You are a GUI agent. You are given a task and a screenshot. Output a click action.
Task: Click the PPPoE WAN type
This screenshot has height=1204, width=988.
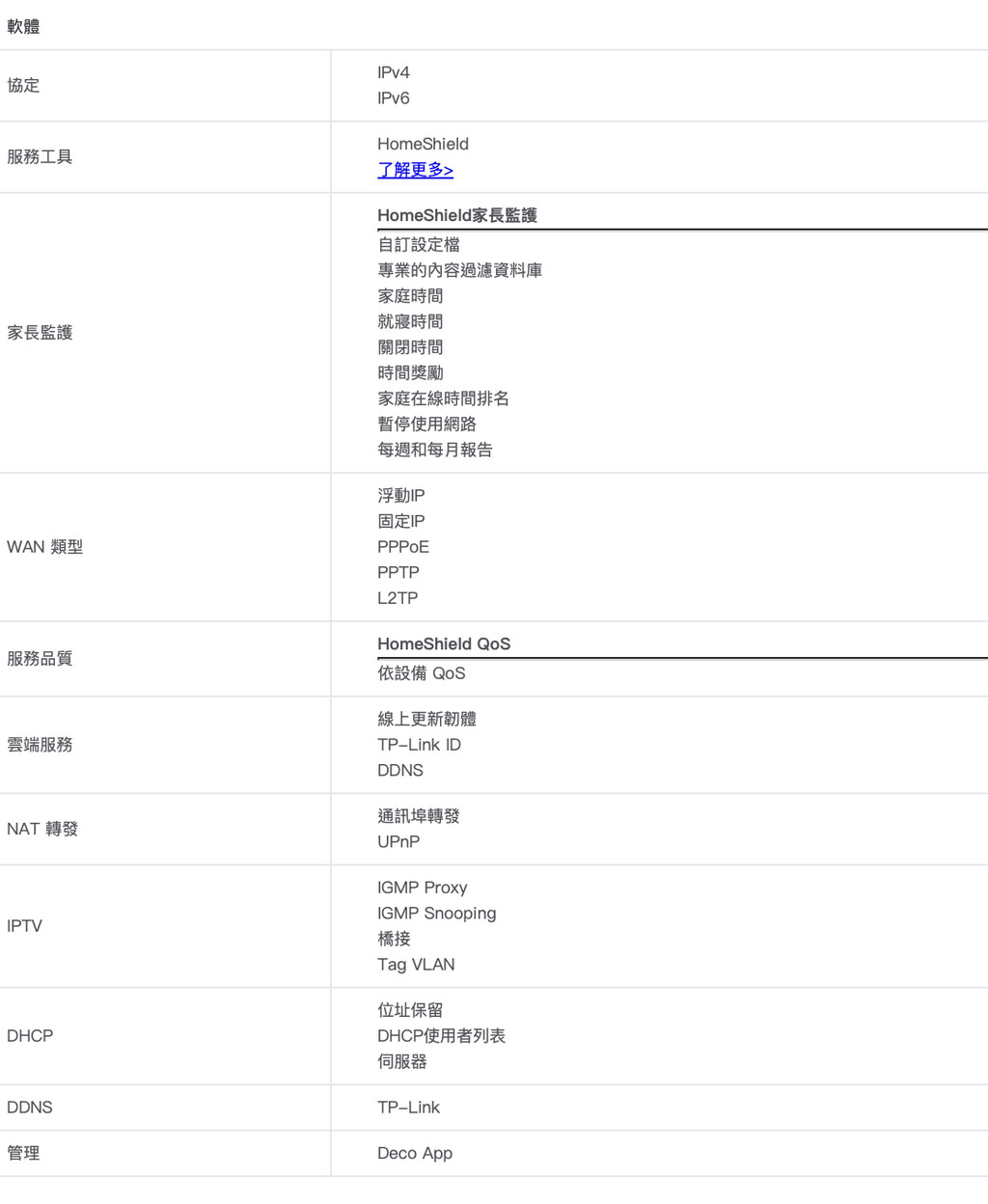click(x=403, y=547)
